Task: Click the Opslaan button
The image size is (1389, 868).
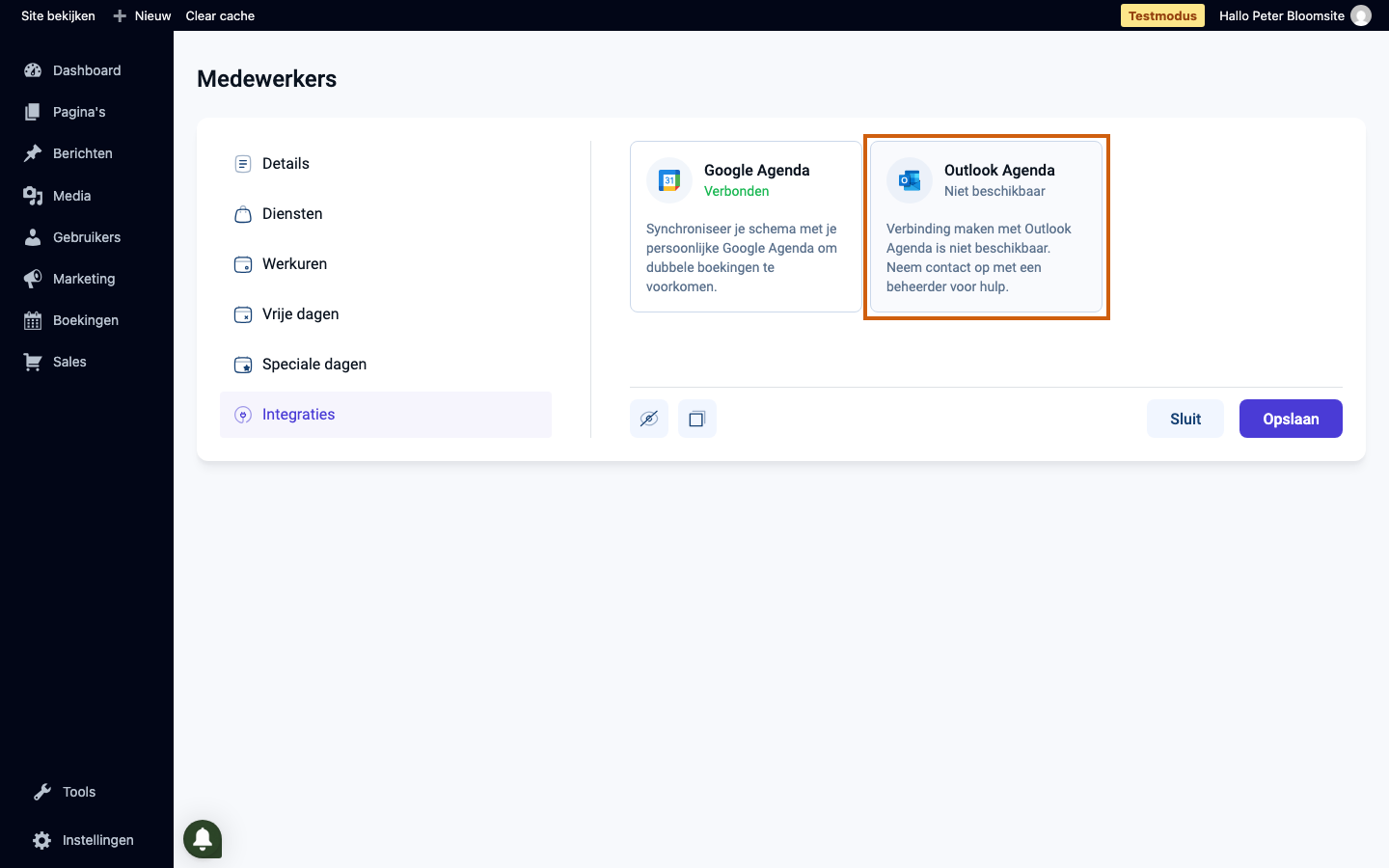Action: point(1291,419)
